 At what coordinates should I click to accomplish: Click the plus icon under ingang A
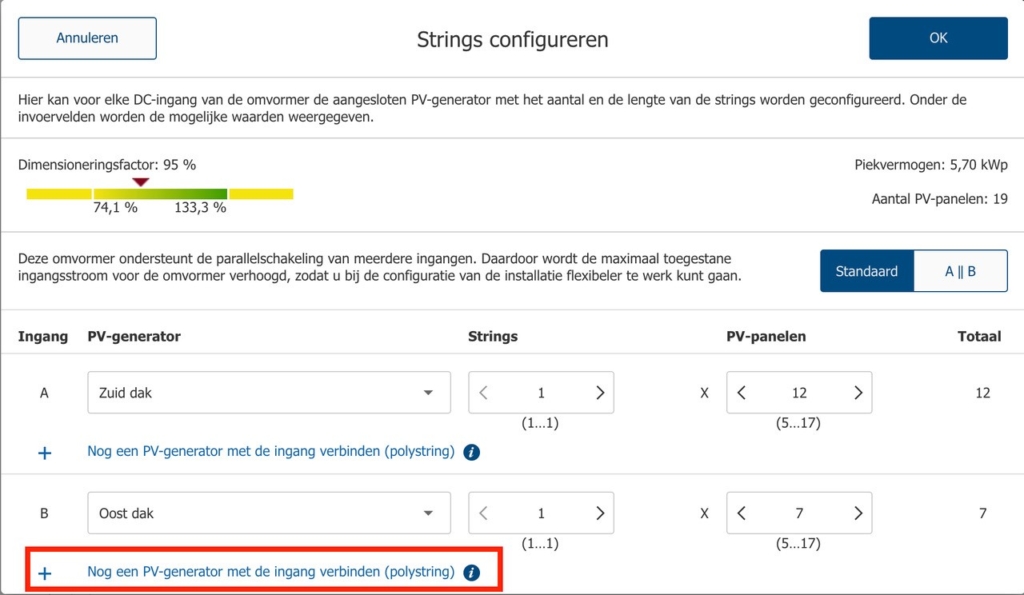[x=44, y=452]
